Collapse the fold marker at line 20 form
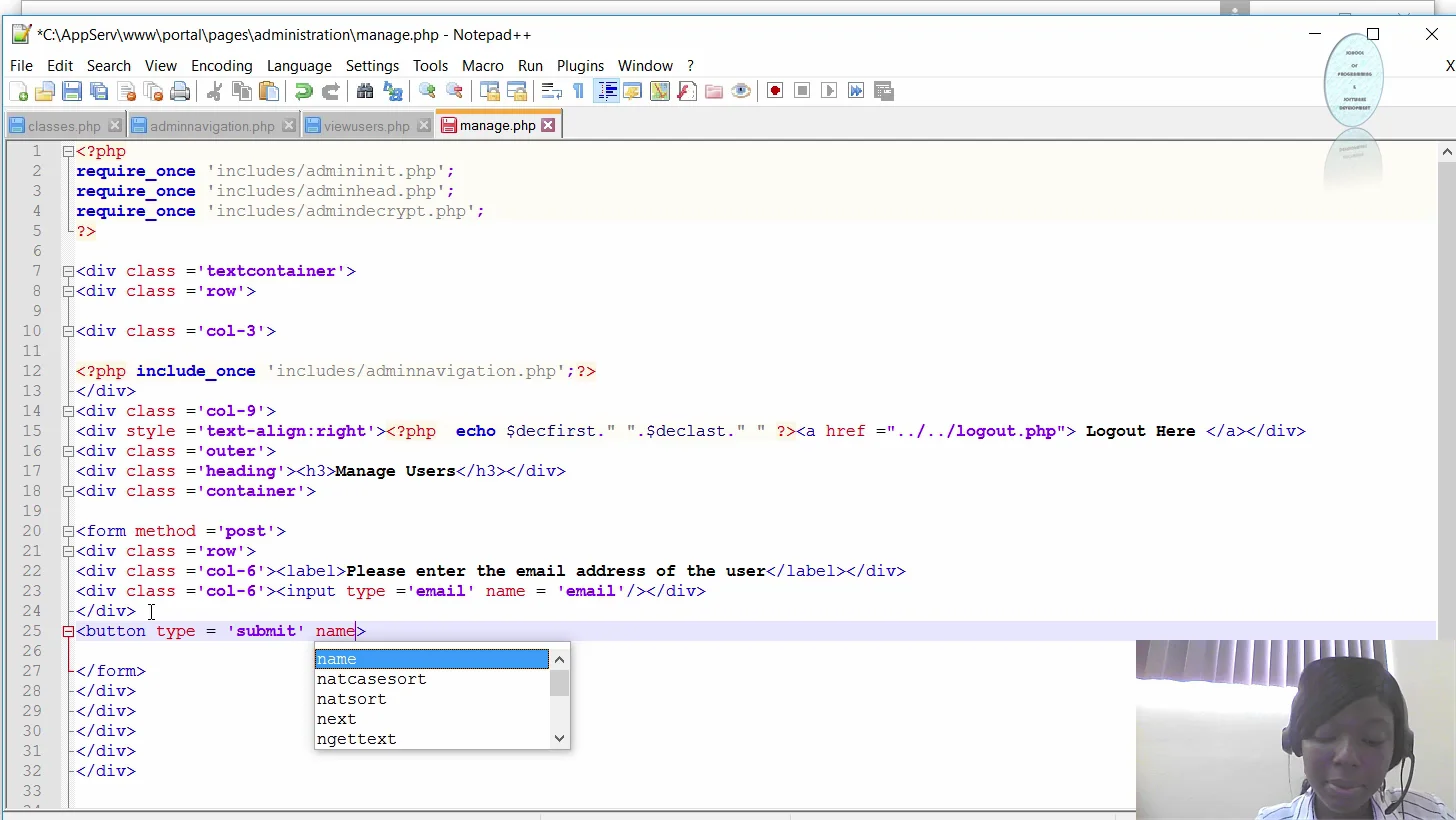This screenshot has height=820, width=1456. tap(68, 531)
